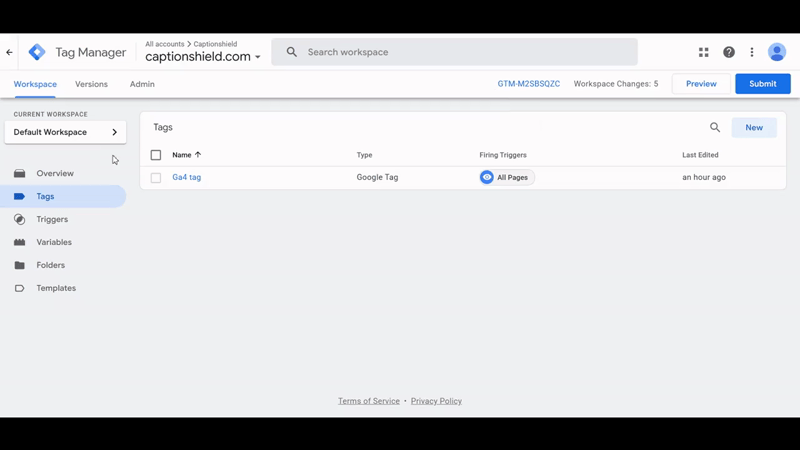The height and width of the screenshot is (450, 800).
Task: Select Tags in the sidebar
Action: pyautogui.click(x=63, y=196)
